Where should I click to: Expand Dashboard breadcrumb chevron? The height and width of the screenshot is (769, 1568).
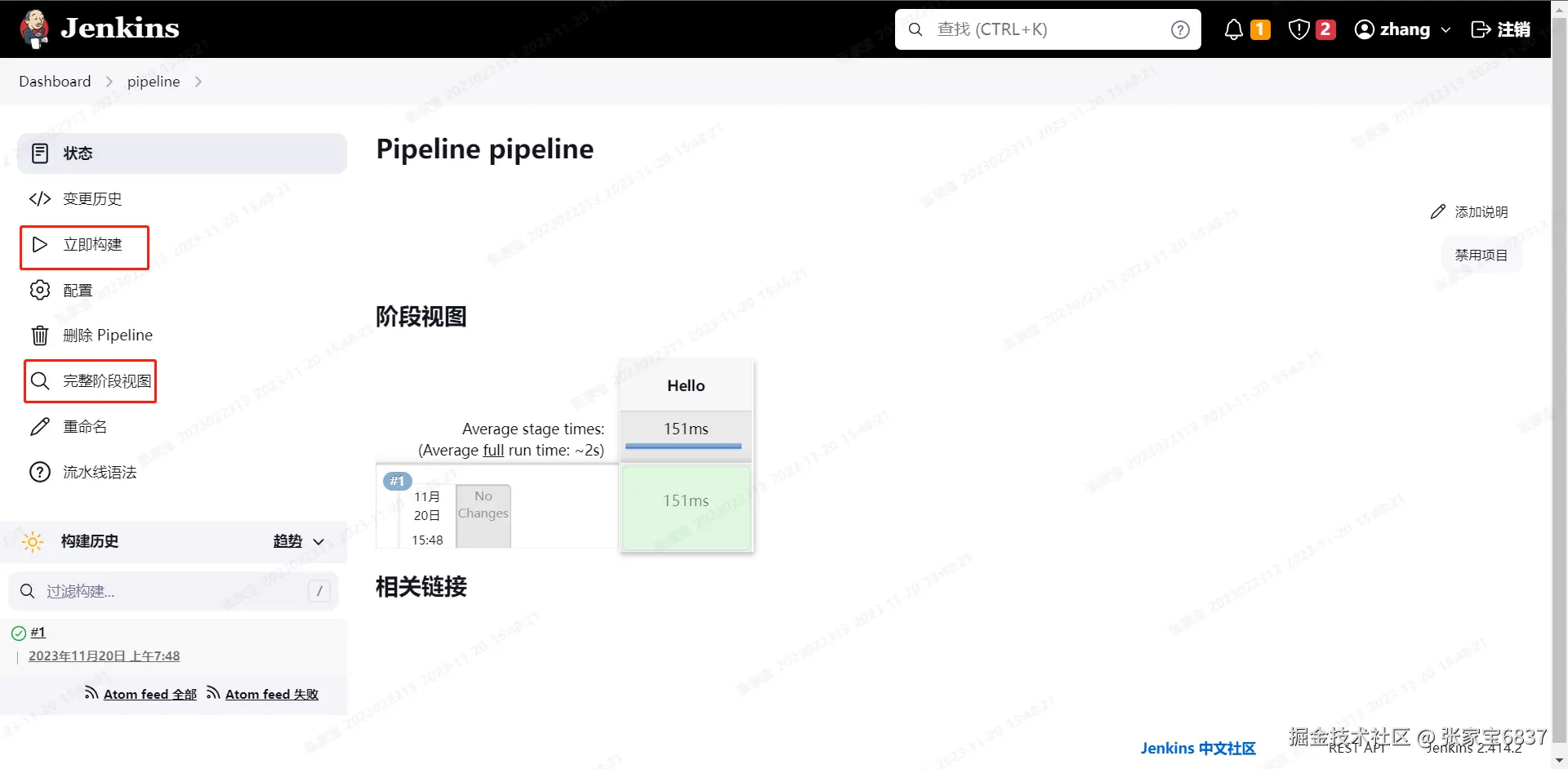tap(109, 82)
